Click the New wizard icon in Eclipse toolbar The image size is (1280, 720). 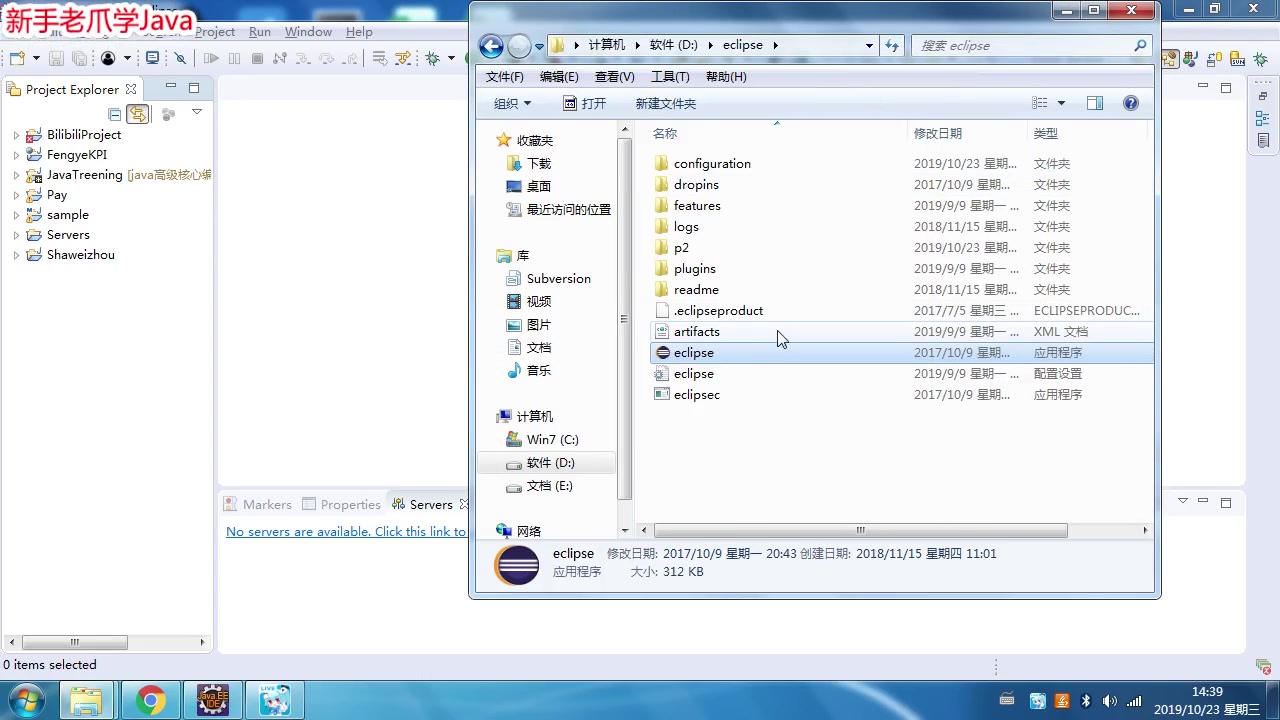16,59
